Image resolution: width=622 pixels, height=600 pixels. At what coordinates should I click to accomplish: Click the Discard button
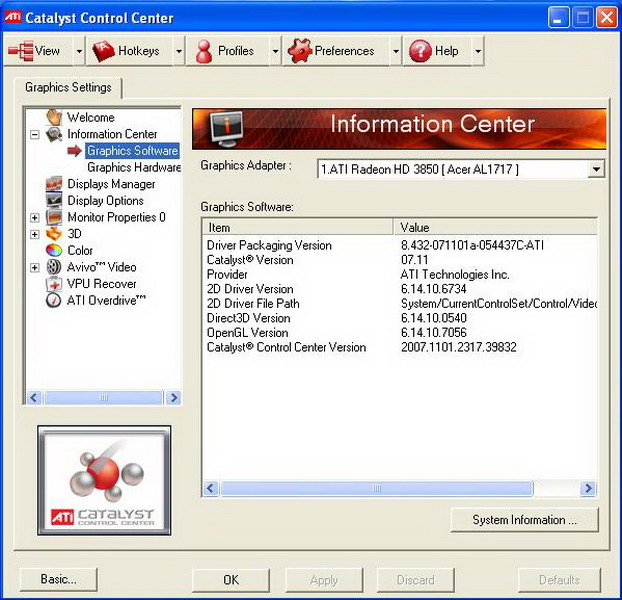tap(415, 580)
